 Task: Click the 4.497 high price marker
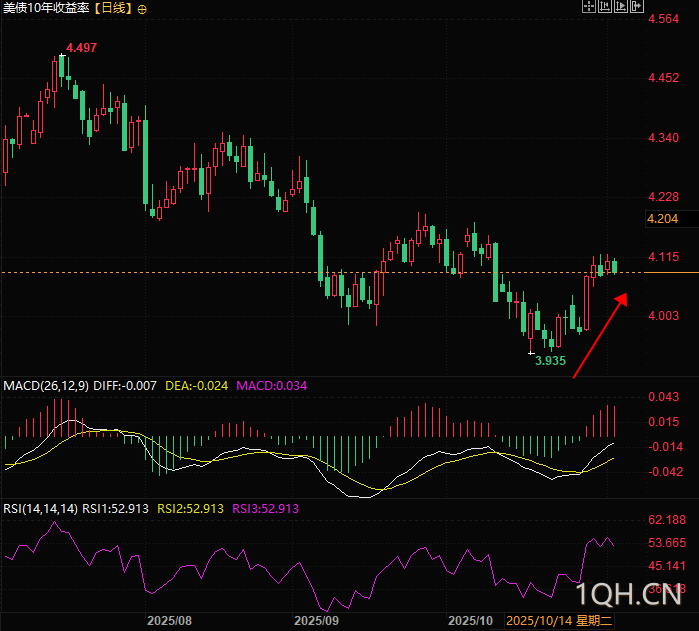click(81, 48)
